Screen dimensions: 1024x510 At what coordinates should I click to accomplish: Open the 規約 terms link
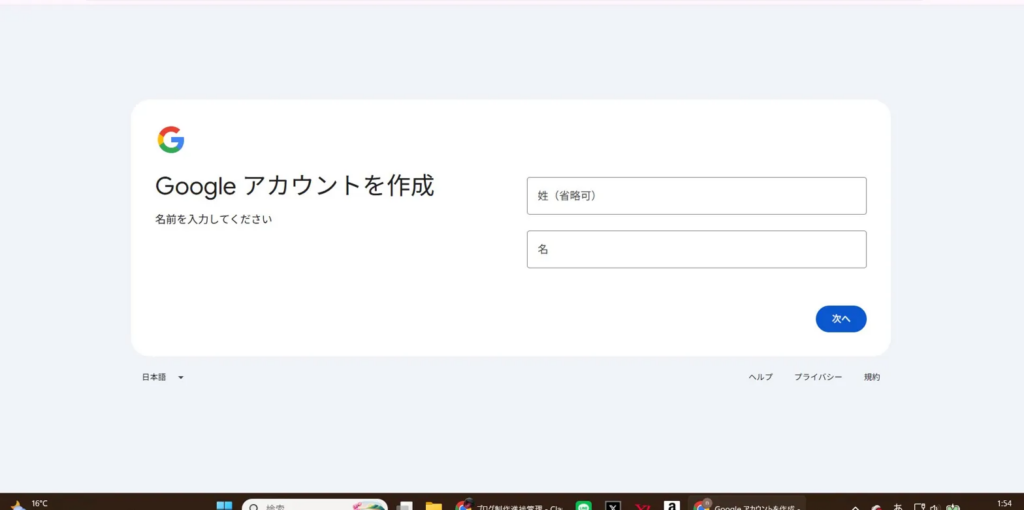872,377
